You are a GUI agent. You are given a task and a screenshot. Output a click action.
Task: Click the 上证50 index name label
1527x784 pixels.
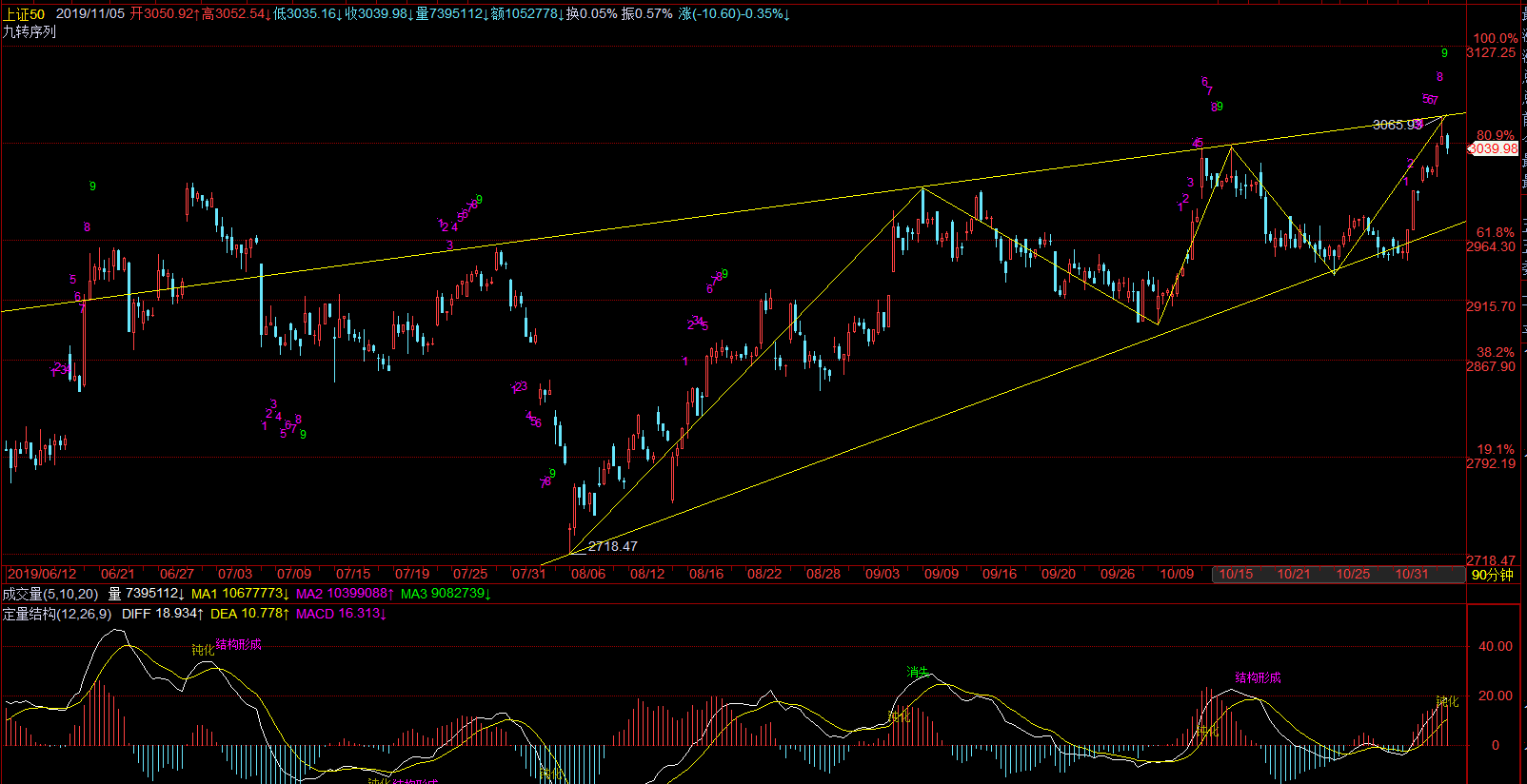24,14
